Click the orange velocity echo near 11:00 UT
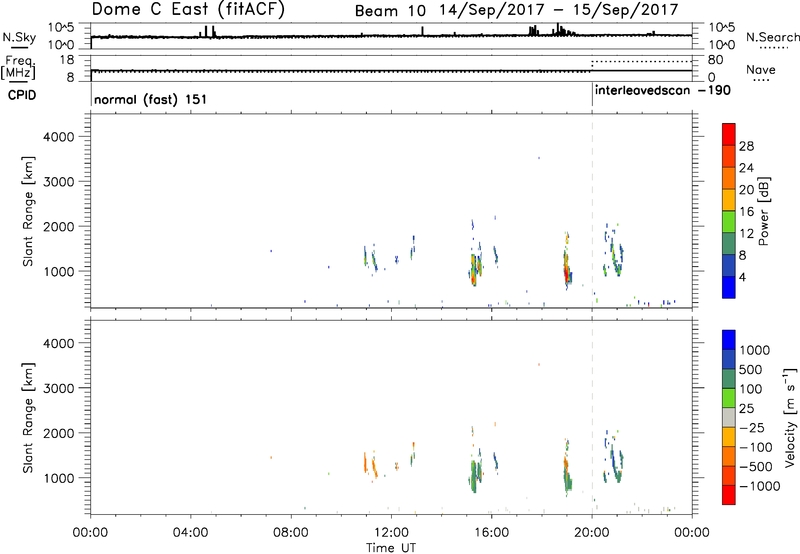Viewport: 800px width, 554px height. pos(365,464)
